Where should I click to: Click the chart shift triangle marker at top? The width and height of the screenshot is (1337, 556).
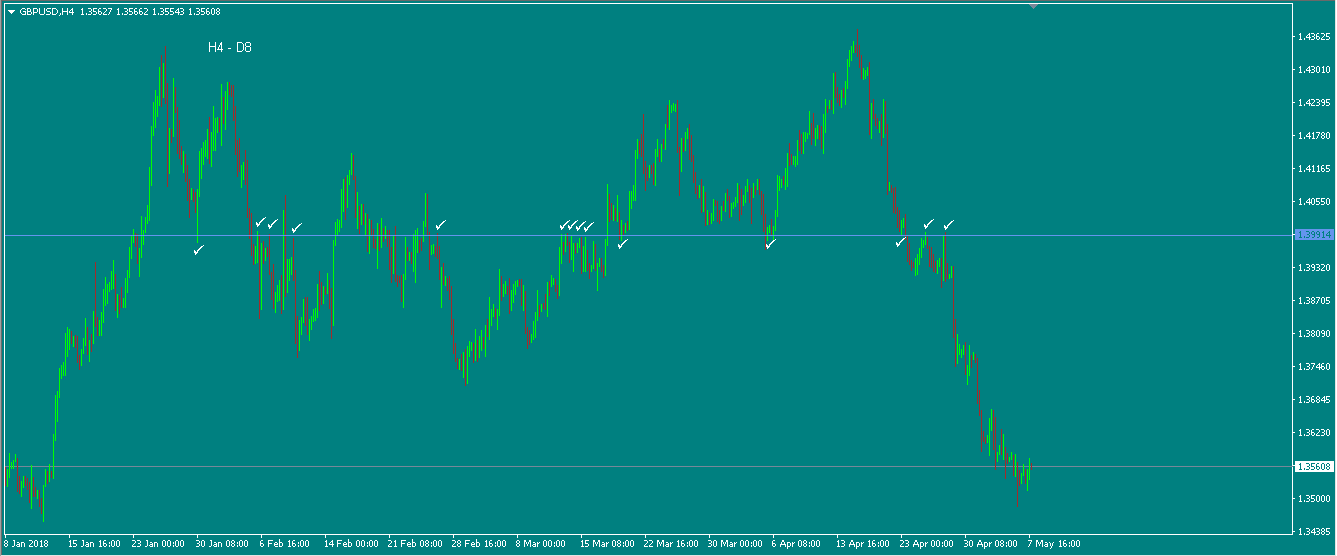pos(1033,6)
